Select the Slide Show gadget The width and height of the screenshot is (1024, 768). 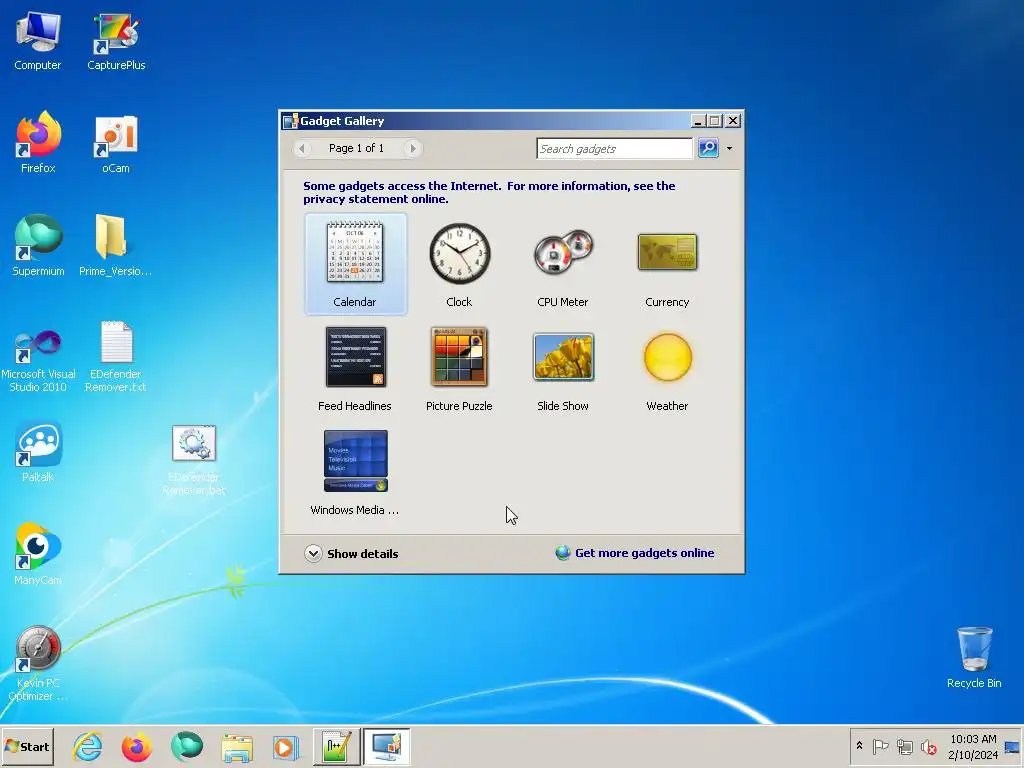tap(562, 368)
